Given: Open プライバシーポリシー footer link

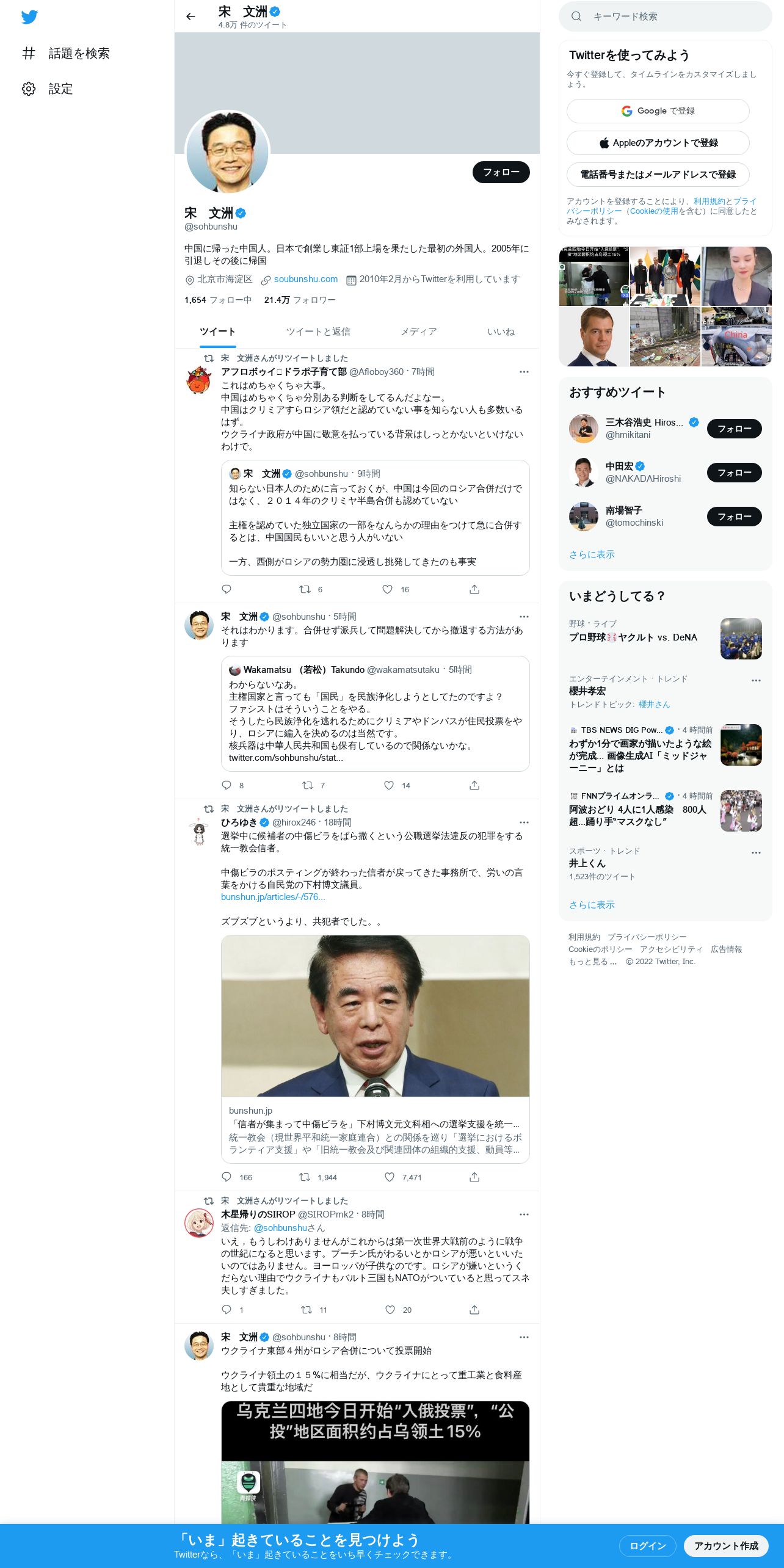Looking at the screenshot, I should pos(647,937).
